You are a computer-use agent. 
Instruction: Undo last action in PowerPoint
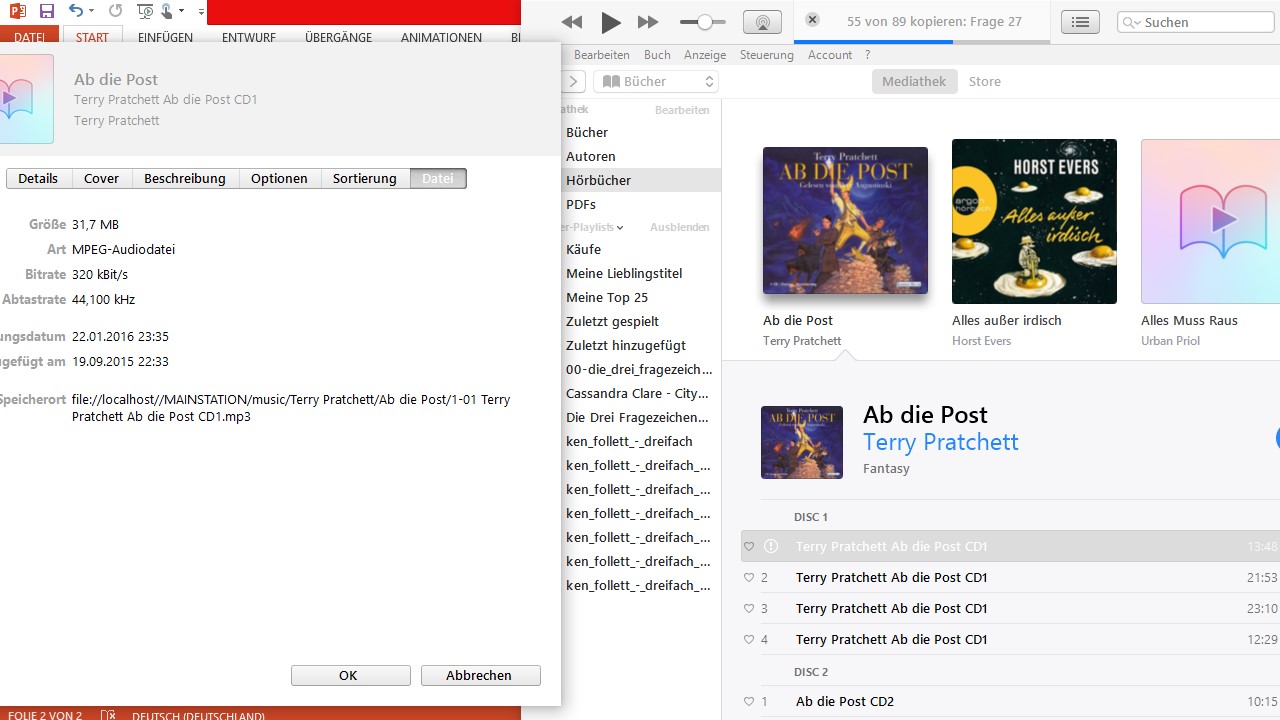pos(76,11)
